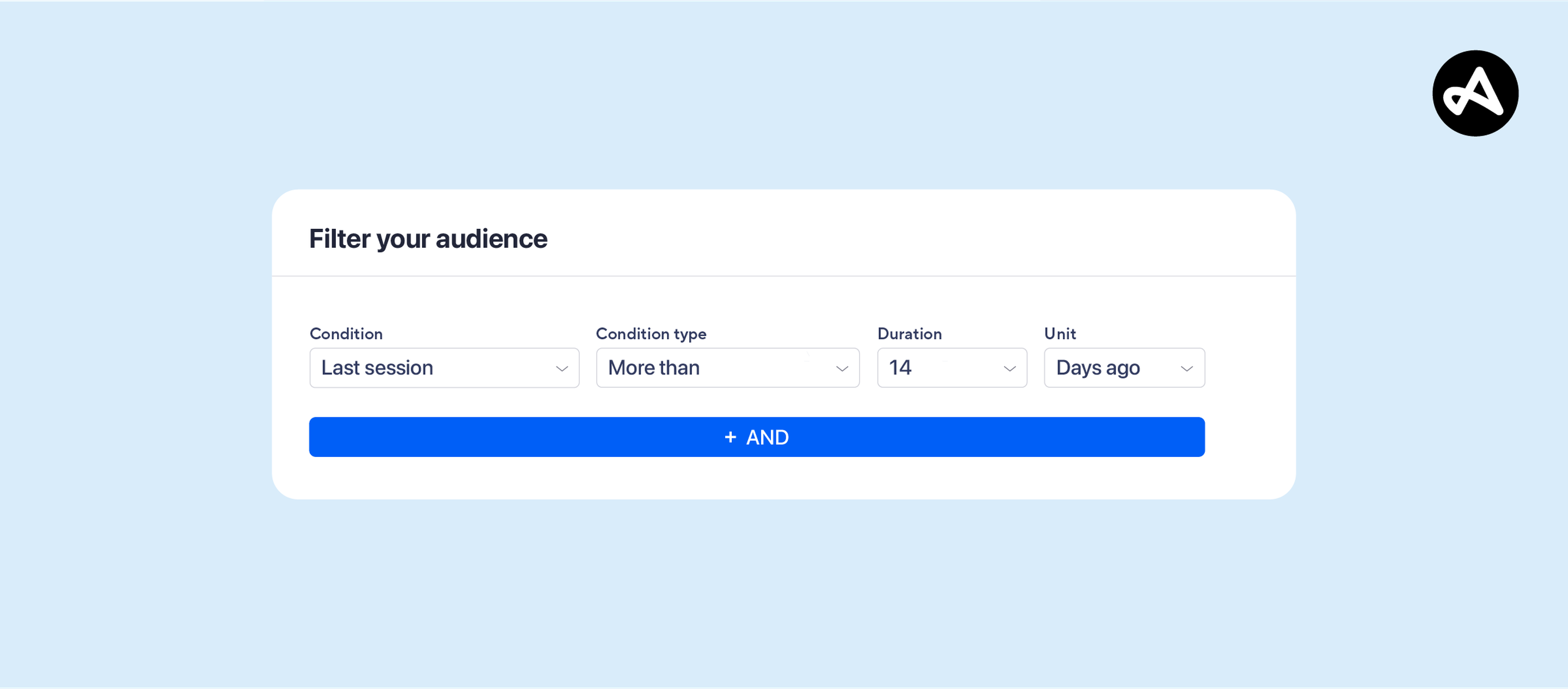Add another condition with AND button
1568x689 pixels.
click(756, 437)
